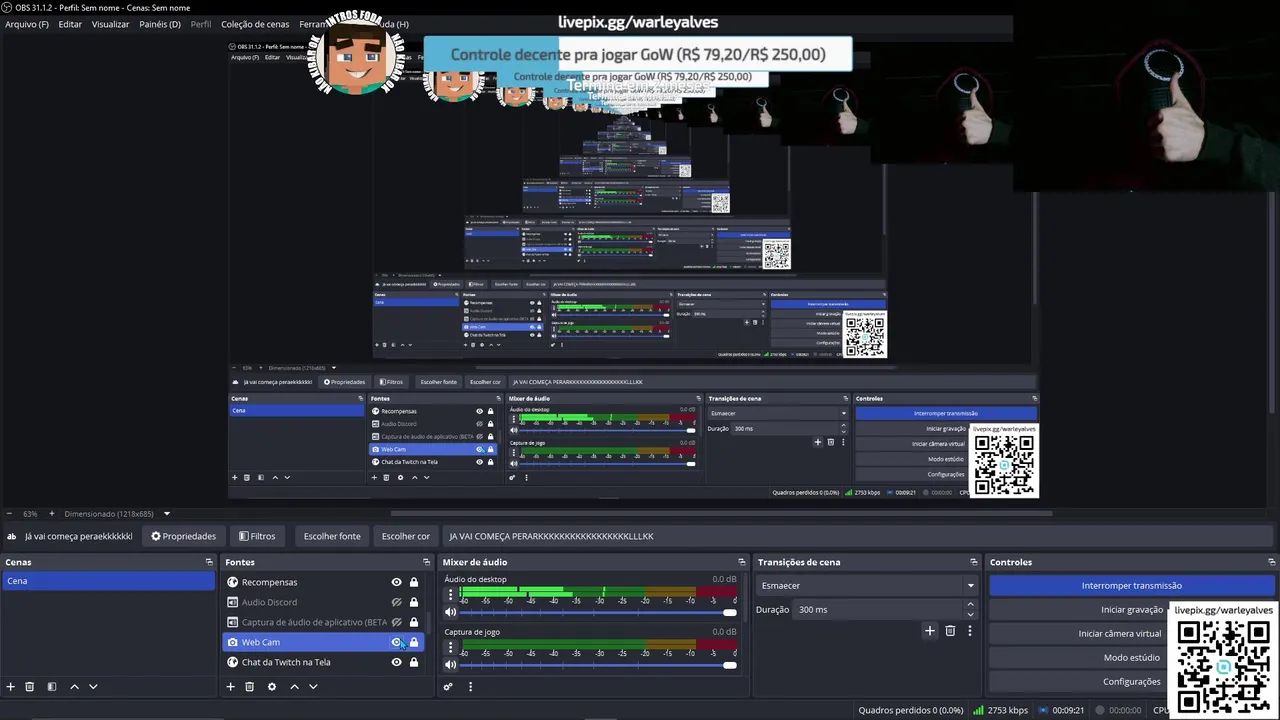Remove selected scene with trash icon
The image size is (1280, 720).
(x=30, y=687)
